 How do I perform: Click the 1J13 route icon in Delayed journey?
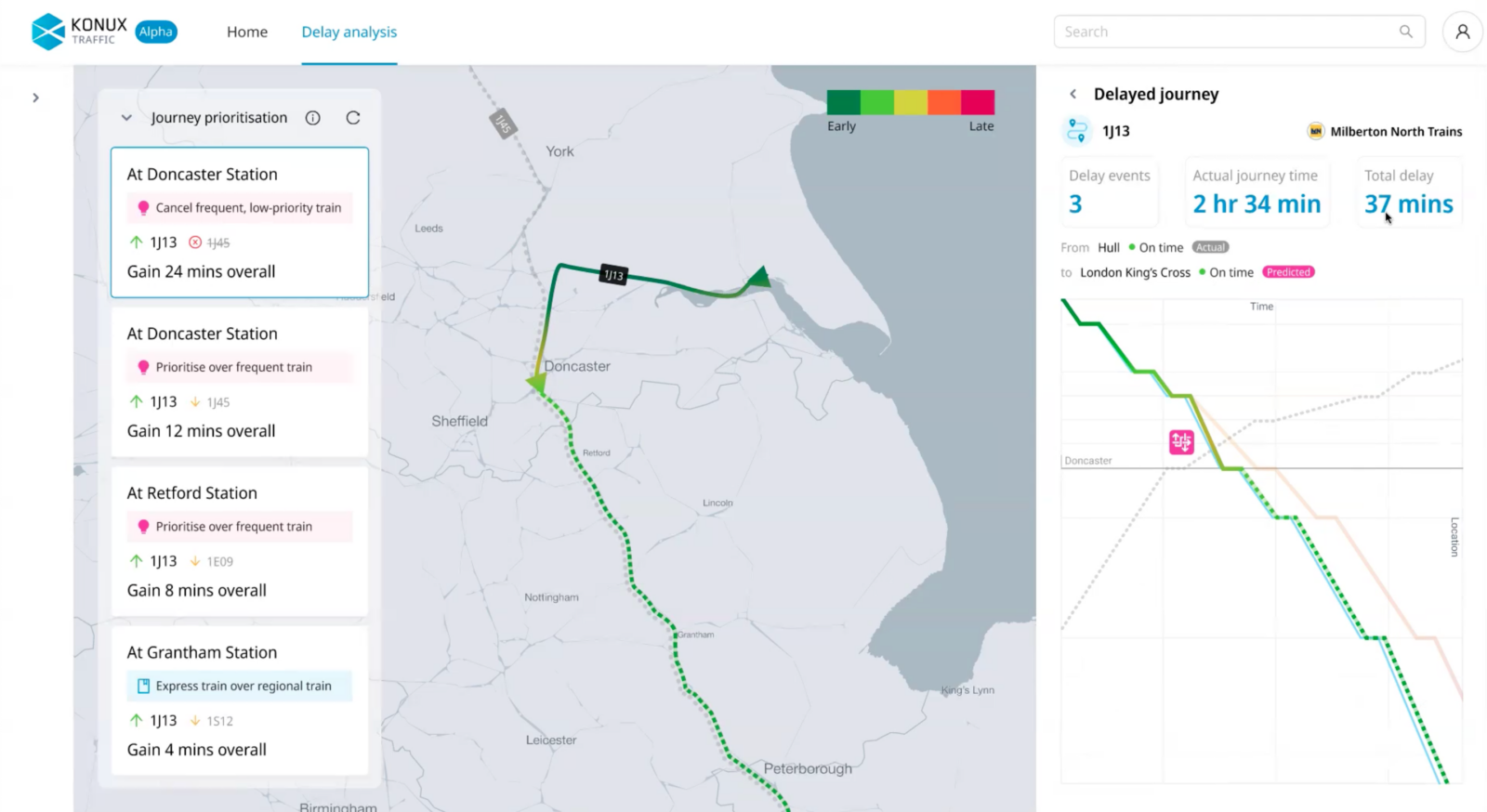pos(1077,131)
